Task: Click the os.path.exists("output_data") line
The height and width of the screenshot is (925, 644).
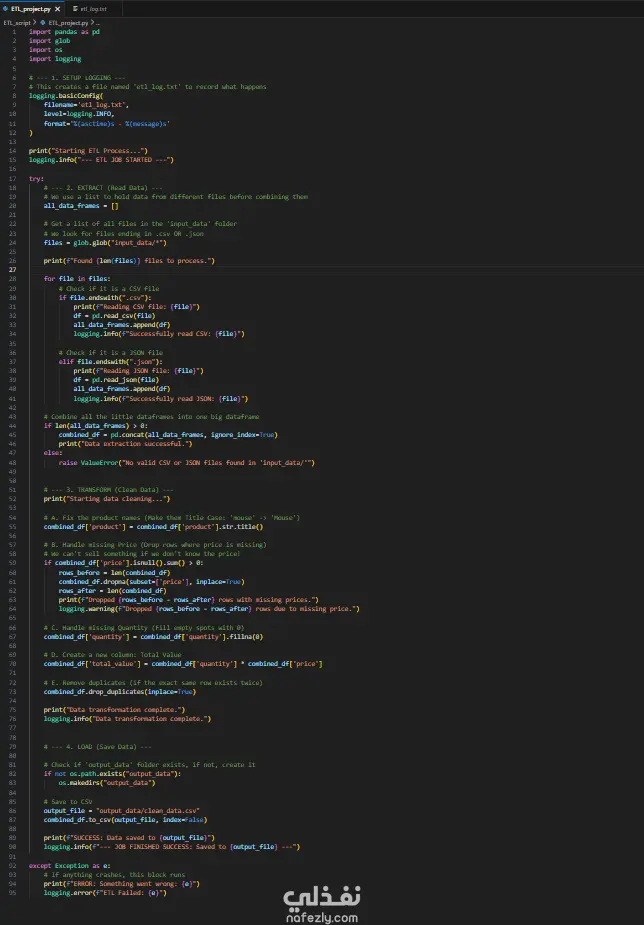Action: pyautogui.click(x=112, y=774)
